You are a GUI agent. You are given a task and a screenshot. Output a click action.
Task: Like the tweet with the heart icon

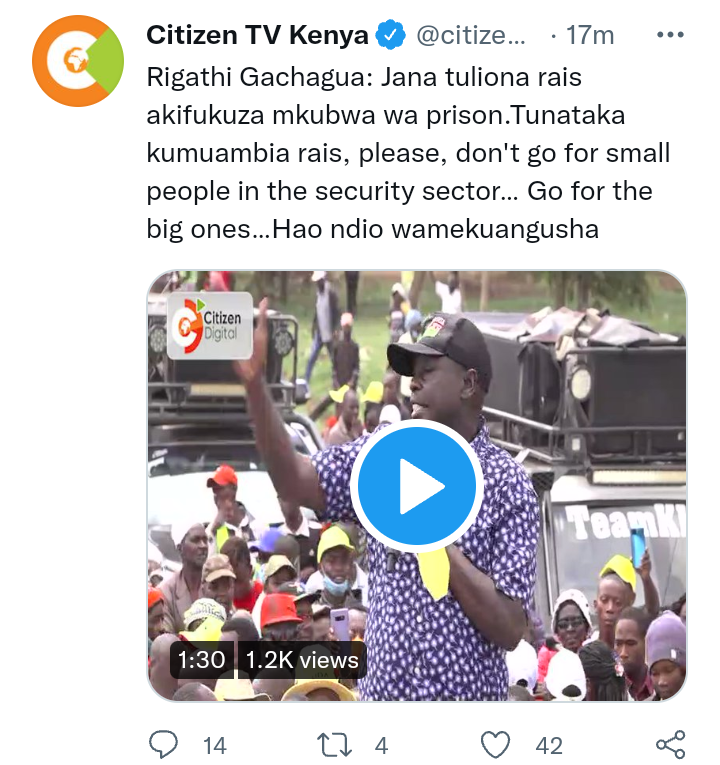[496, 745]
